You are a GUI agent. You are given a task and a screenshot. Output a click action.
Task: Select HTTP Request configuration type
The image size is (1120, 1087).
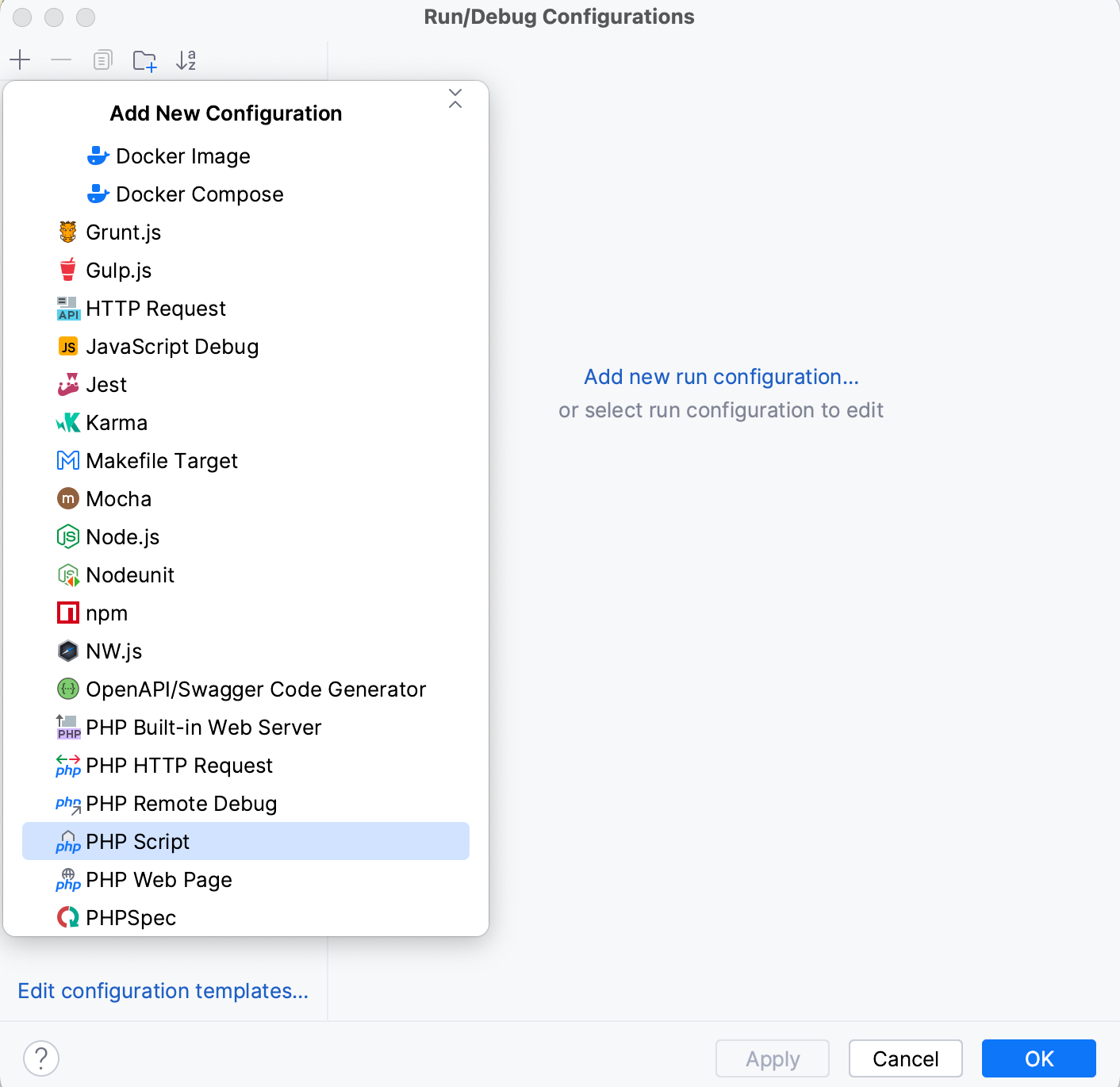coord(155,308)
